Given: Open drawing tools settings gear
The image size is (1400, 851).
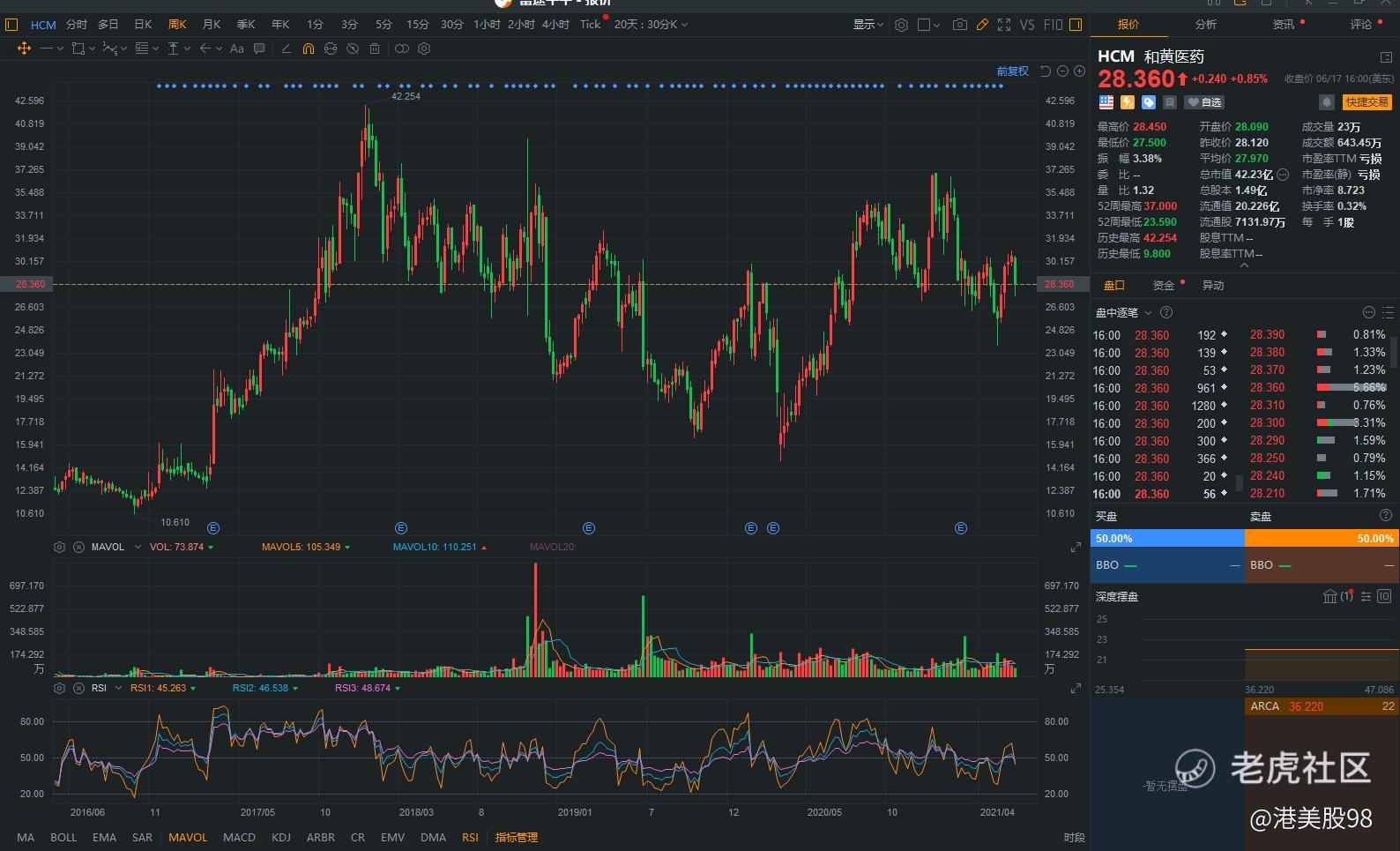Looking at the screenshot, I should [424, 49].
